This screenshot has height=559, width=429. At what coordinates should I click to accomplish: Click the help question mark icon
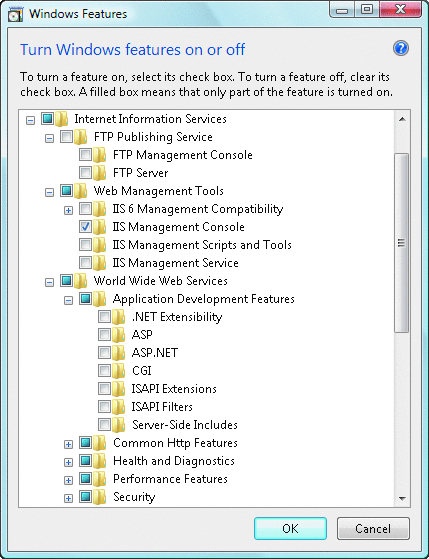400,48
